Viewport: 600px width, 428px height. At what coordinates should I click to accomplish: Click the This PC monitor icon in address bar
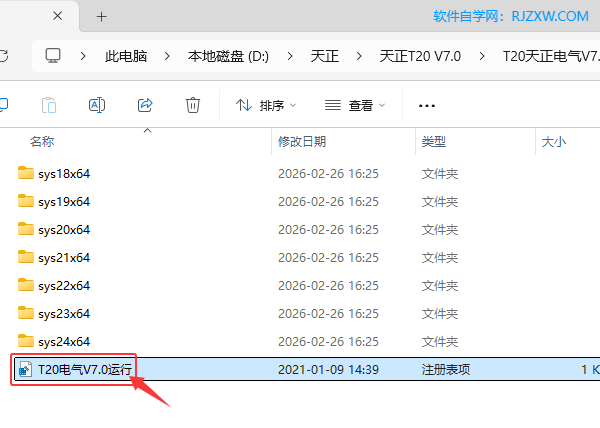pos(53,56)
